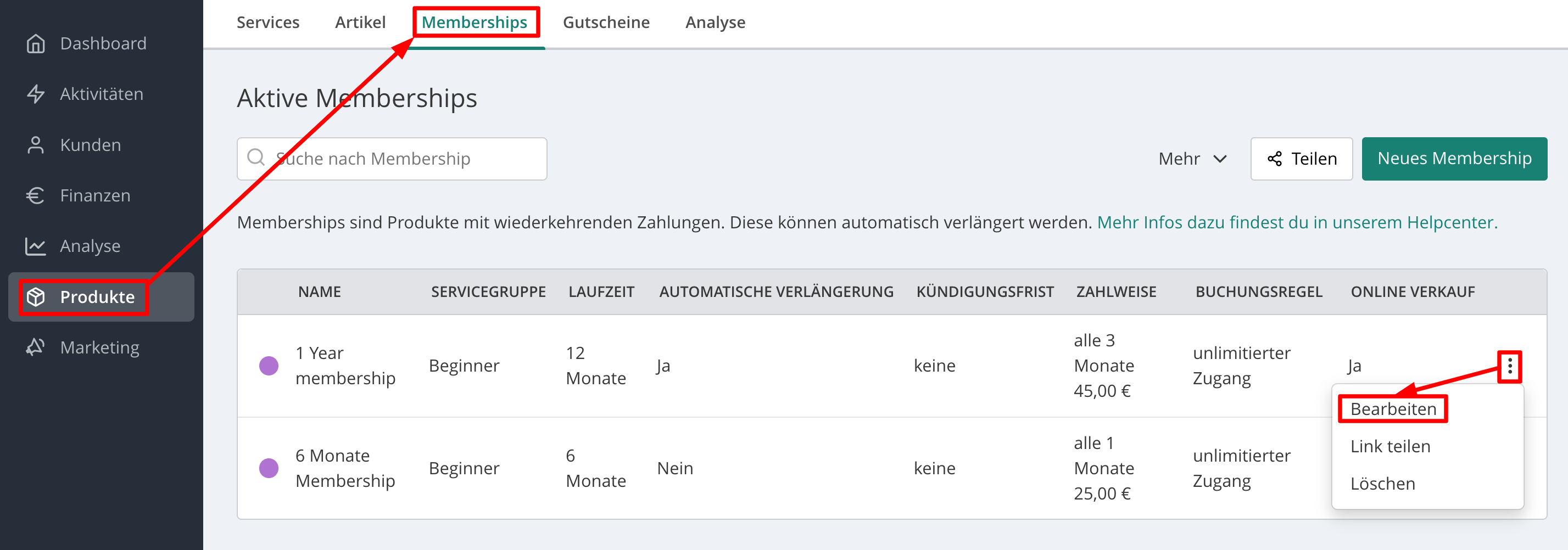Image resolution: width=1568 pixels, height=550 pixels.
Task: Open the Helpcenter info link
Action: pos(1297,223)
